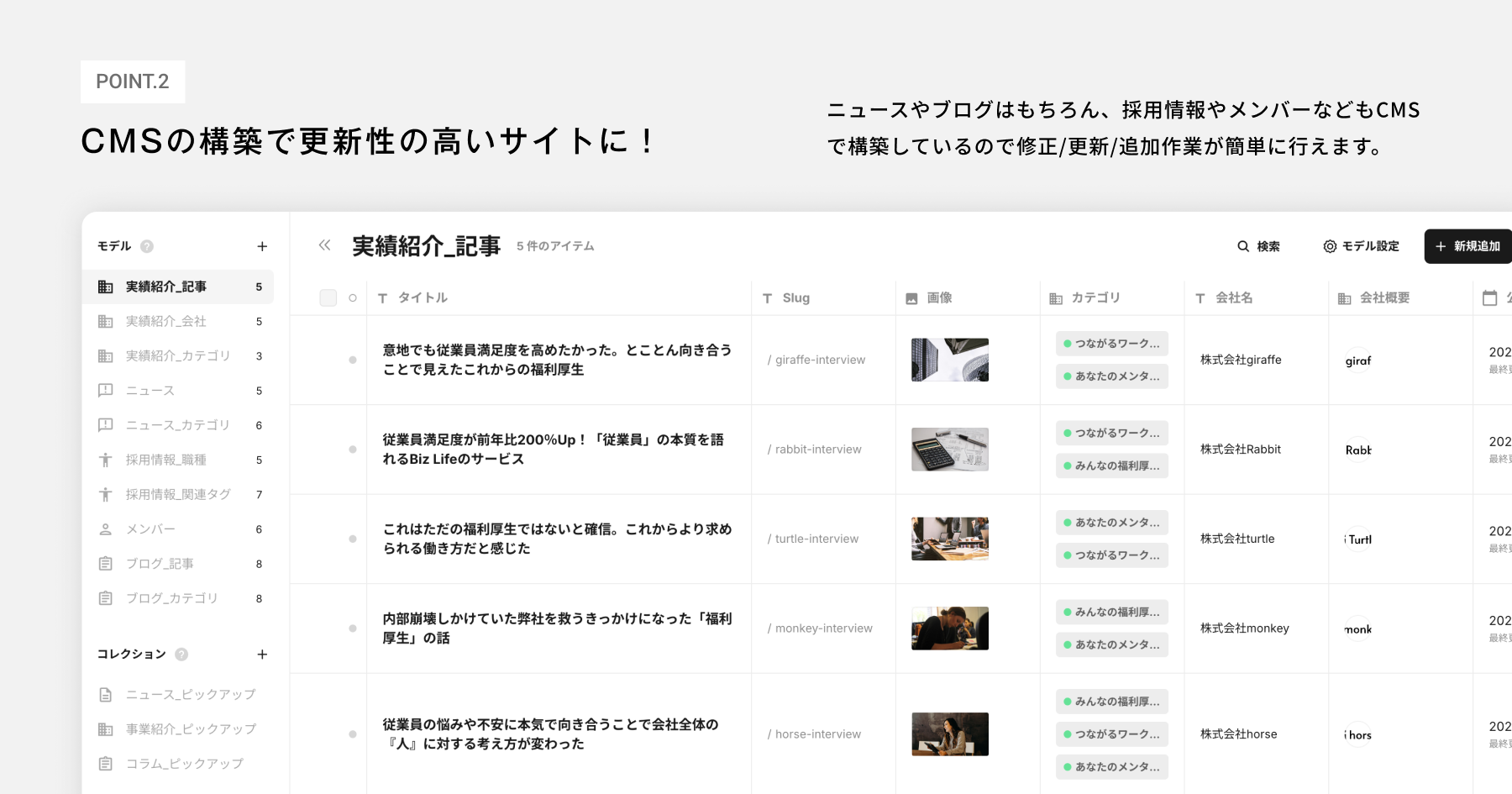Click help icon next to モデル
This screenshot has height=794, width=1512.
[x=147, y=246]
